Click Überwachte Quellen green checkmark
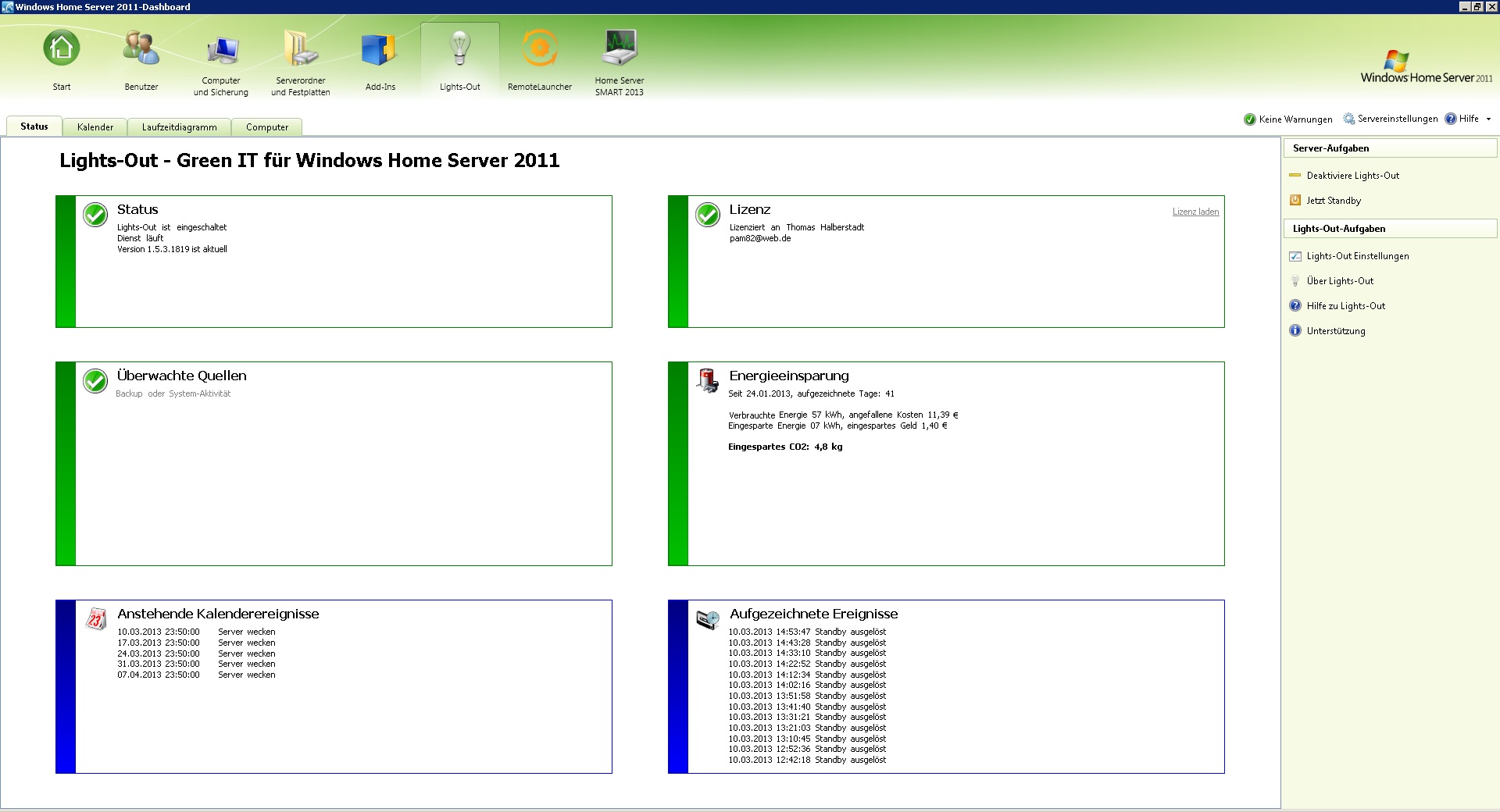 tap(95, 381)
